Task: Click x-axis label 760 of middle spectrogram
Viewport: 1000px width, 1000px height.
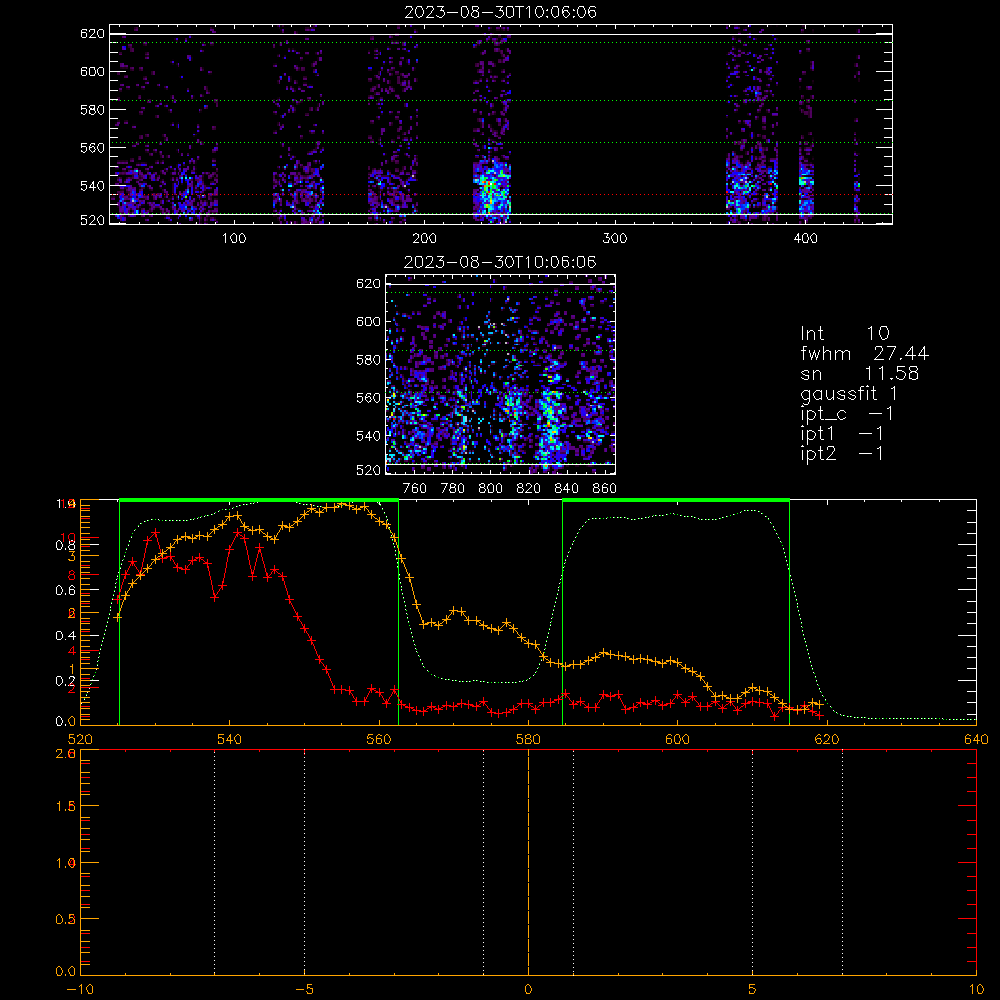Action: [x=415, y=489]
